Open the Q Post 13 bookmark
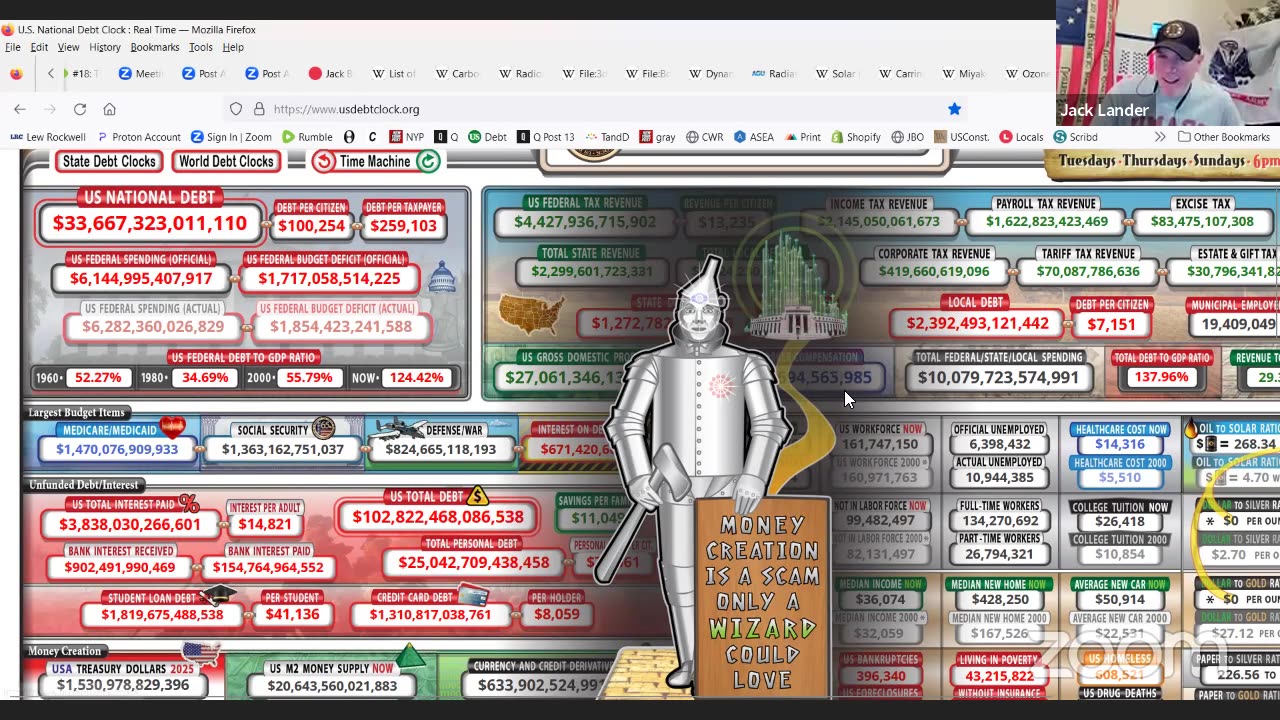Viewport: 1280px width, 720px height. tap(545, 137)
